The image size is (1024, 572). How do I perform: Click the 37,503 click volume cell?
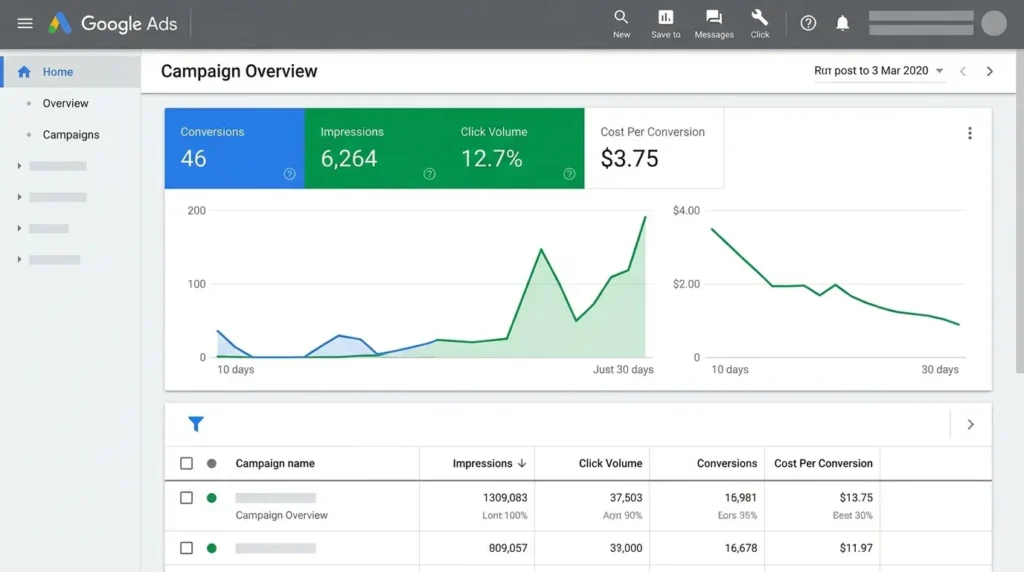click(x=626, y=498)
